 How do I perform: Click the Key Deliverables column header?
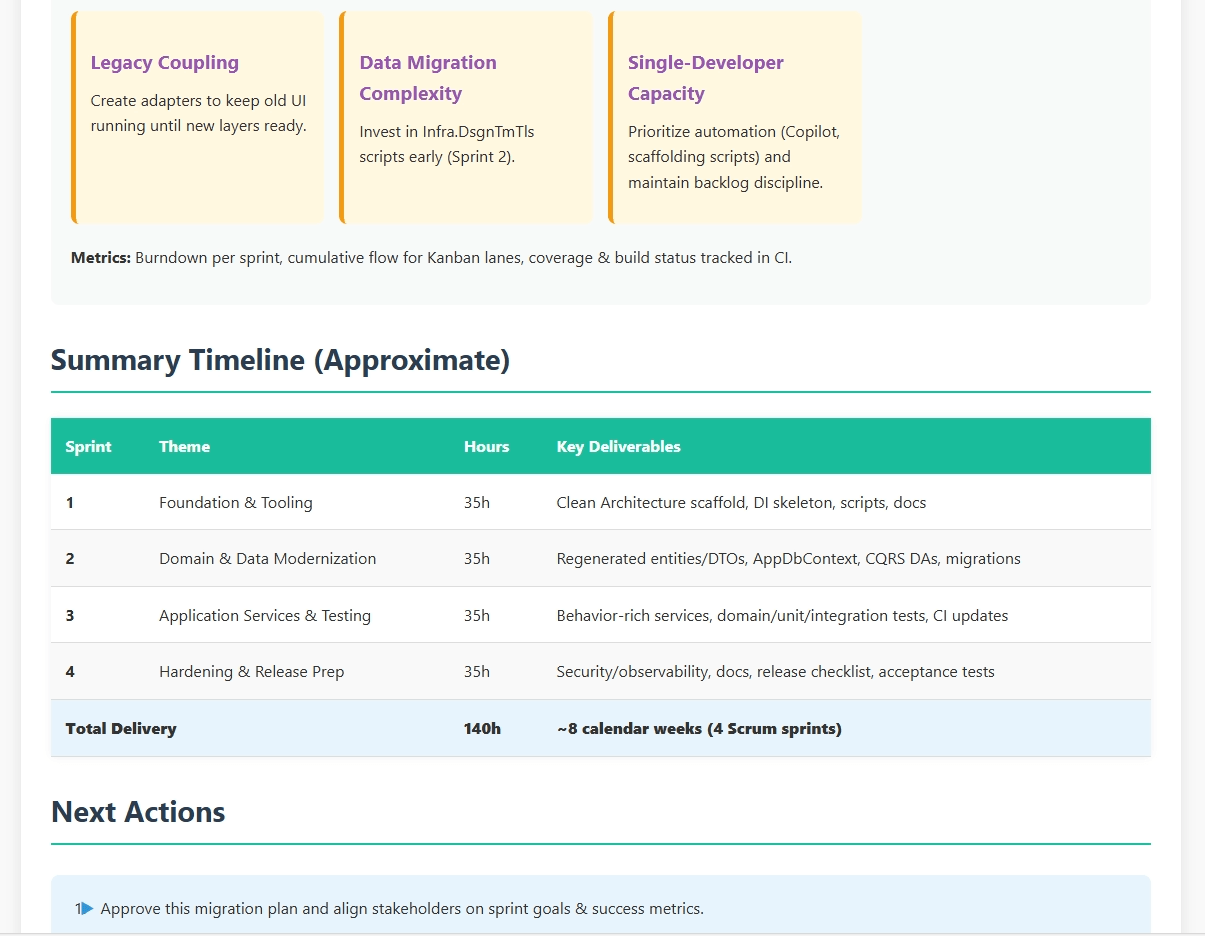pos(618,446)
